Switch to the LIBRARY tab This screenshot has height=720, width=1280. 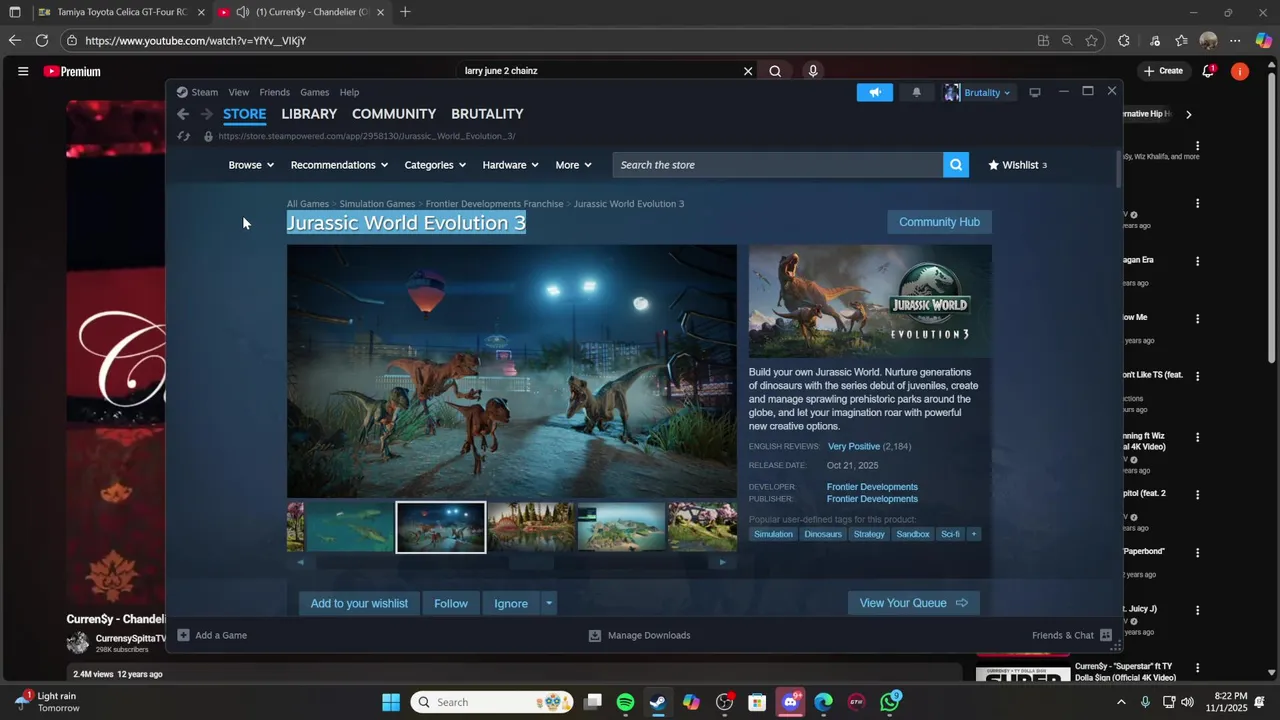pos(309,114)
